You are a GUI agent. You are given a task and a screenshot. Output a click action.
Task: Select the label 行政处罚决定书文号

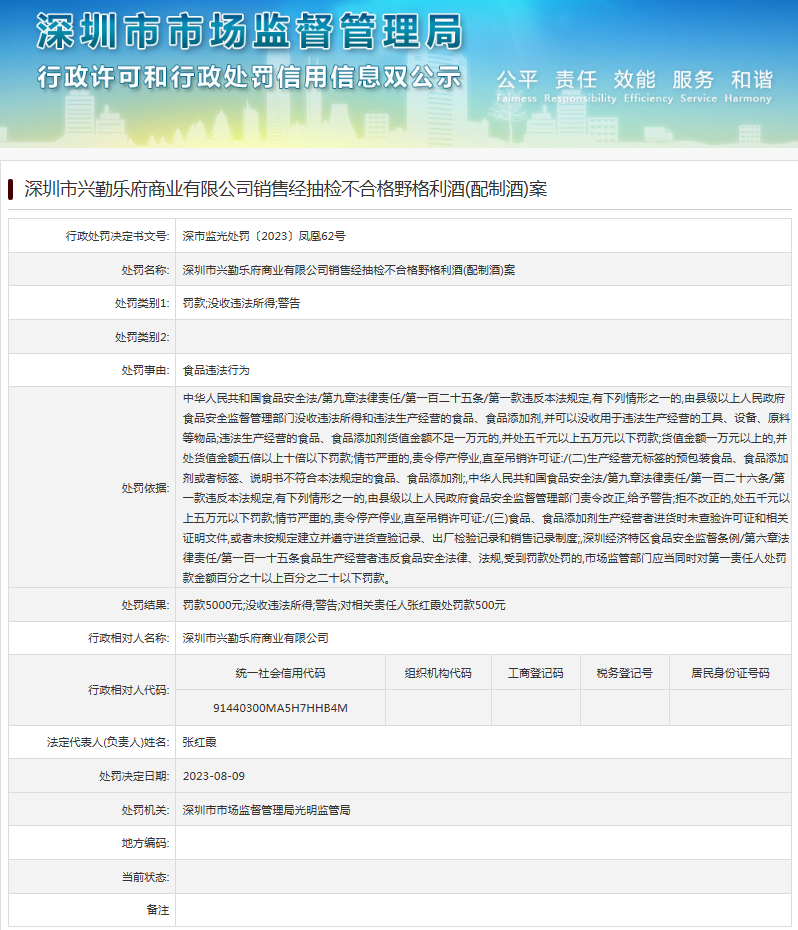[117, 236]
